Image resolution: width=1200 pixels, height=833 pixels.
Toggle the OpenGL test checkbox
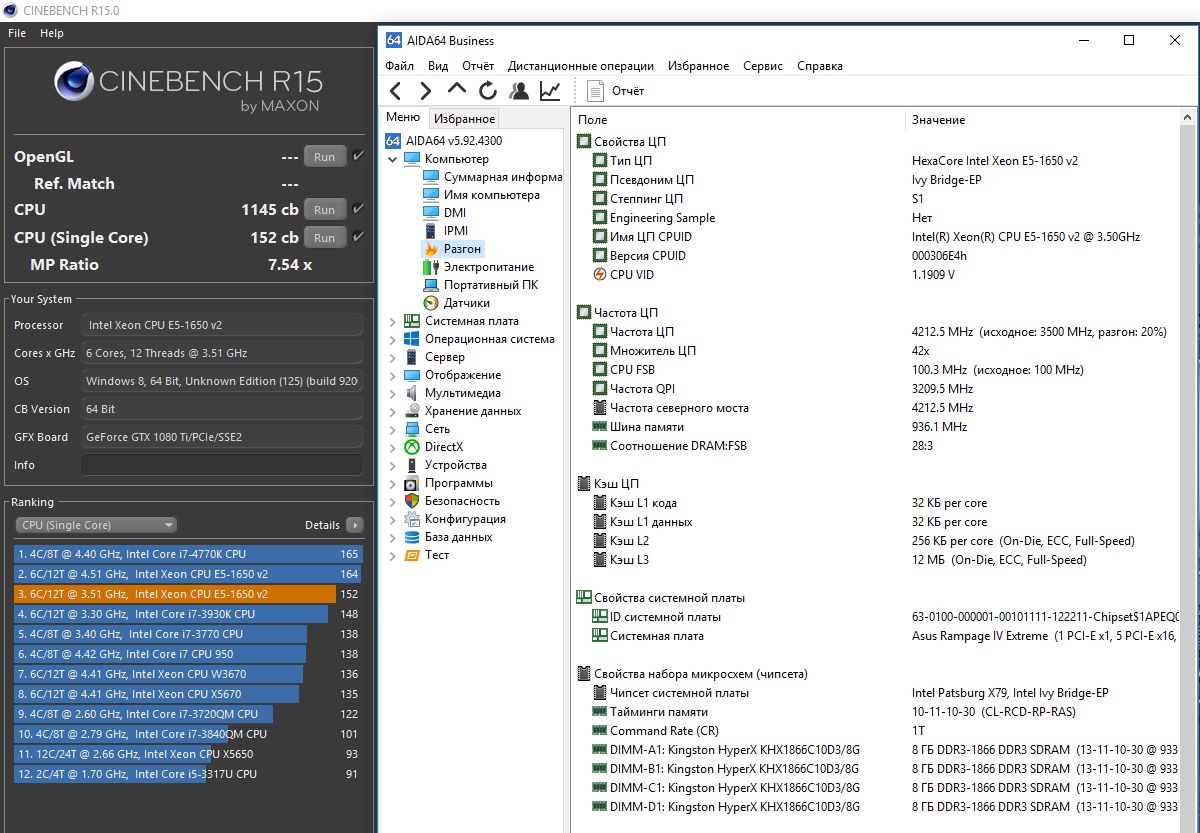point(358,157)
